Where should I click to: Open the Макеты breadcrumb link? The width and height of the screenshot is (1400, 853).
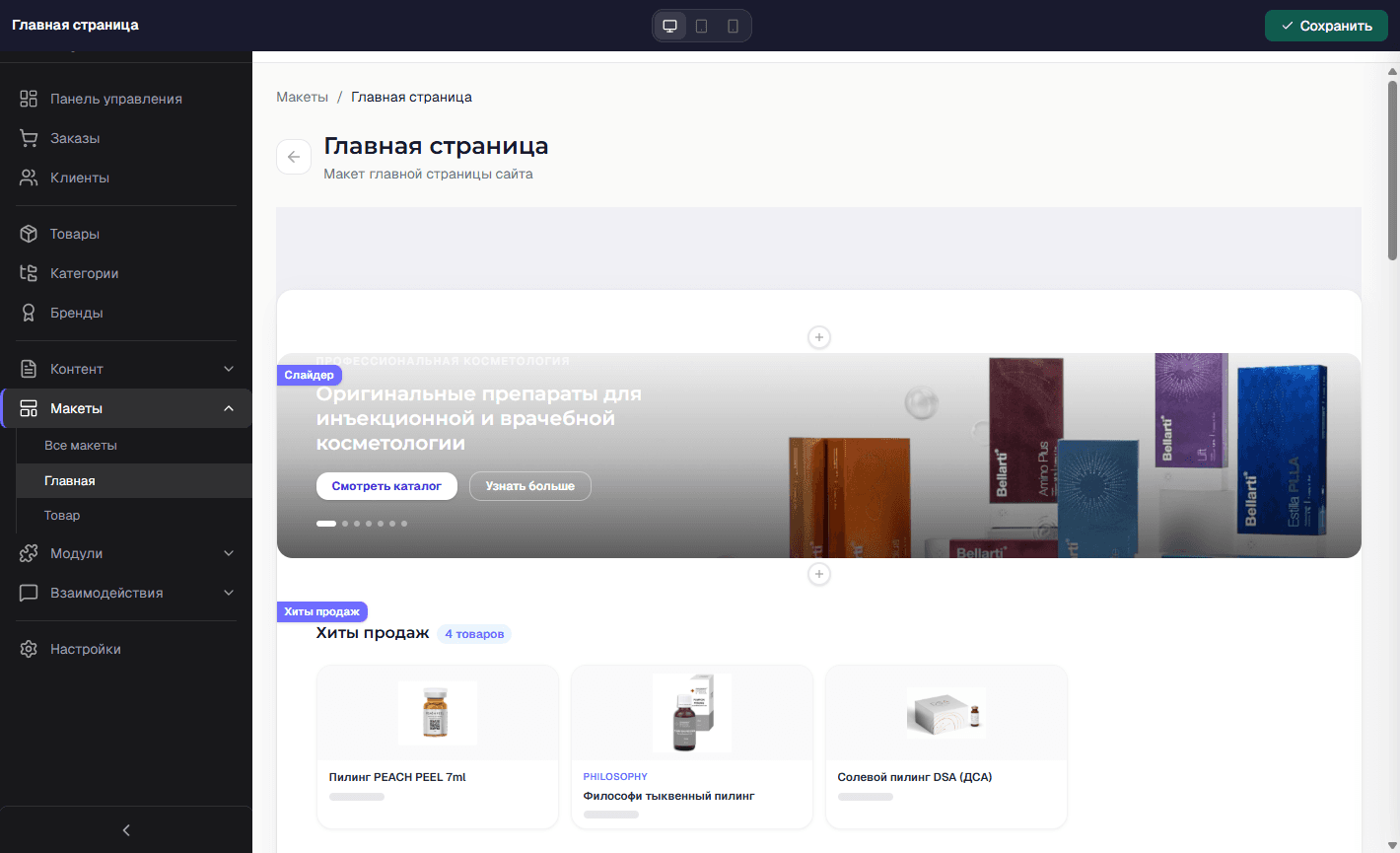pos(303,97)
